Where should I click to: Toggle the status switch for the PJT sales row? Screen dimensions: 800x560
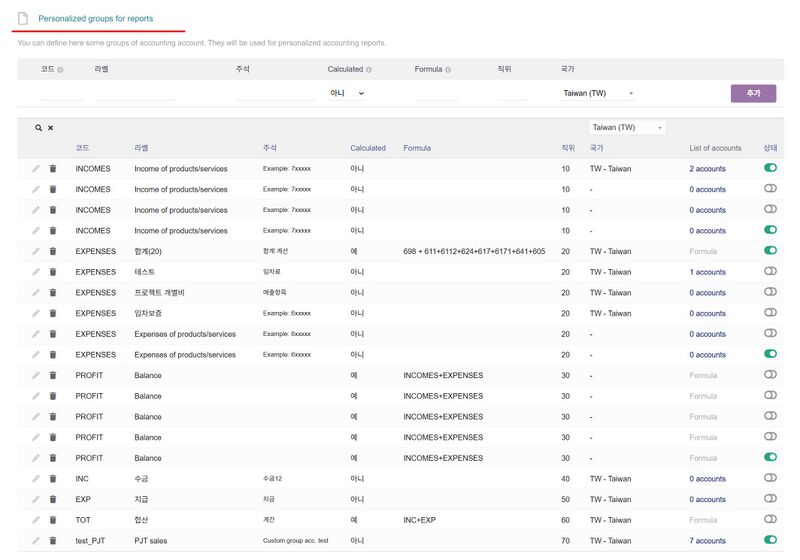pyautogui.click(x=769, y=540)
